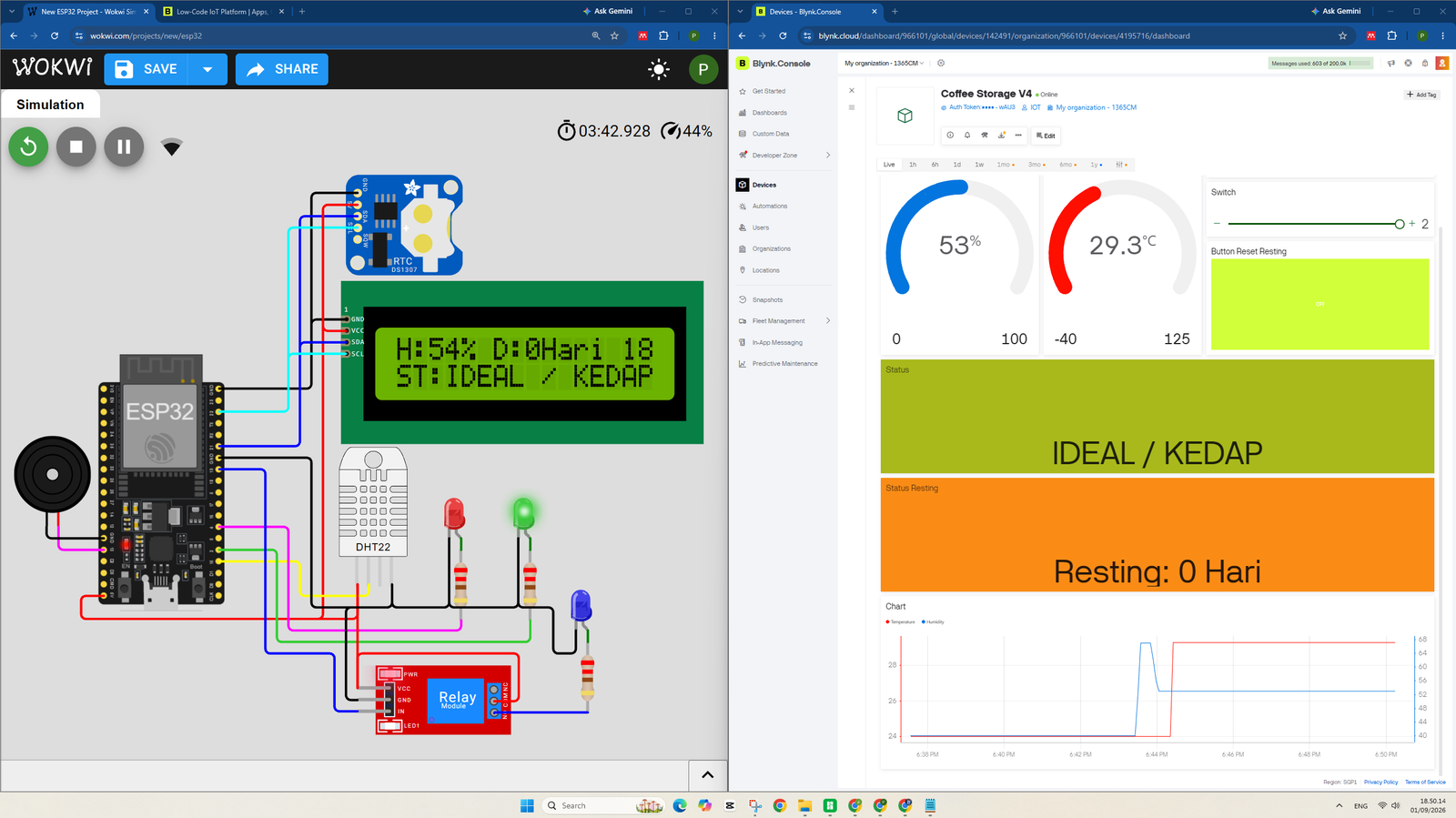The height and width of the screenshot is (818, 1456).
Task: Click the DHT22 sensor component
Action: [x=373, y=501]
